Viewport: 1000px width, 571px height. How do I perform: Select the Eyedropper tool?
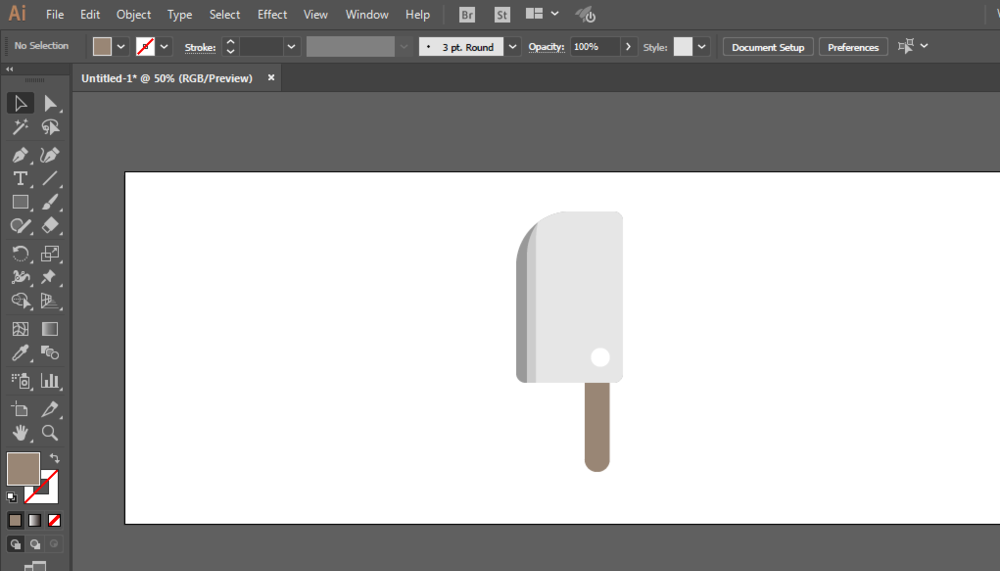(x=20, y=353)
